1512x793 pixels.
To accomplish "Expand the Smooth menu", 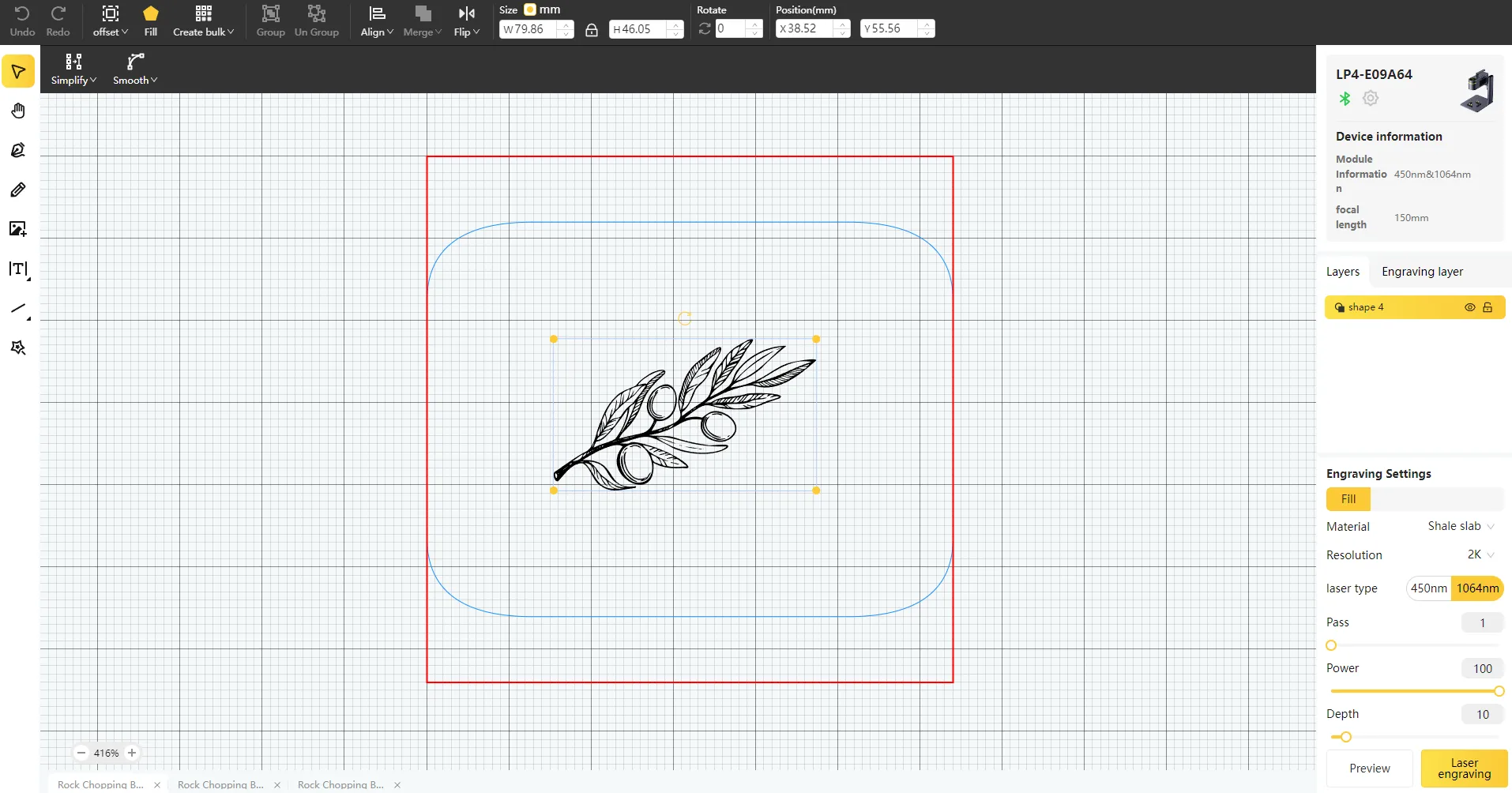I will pyautogui.click(x=135, y=70).
